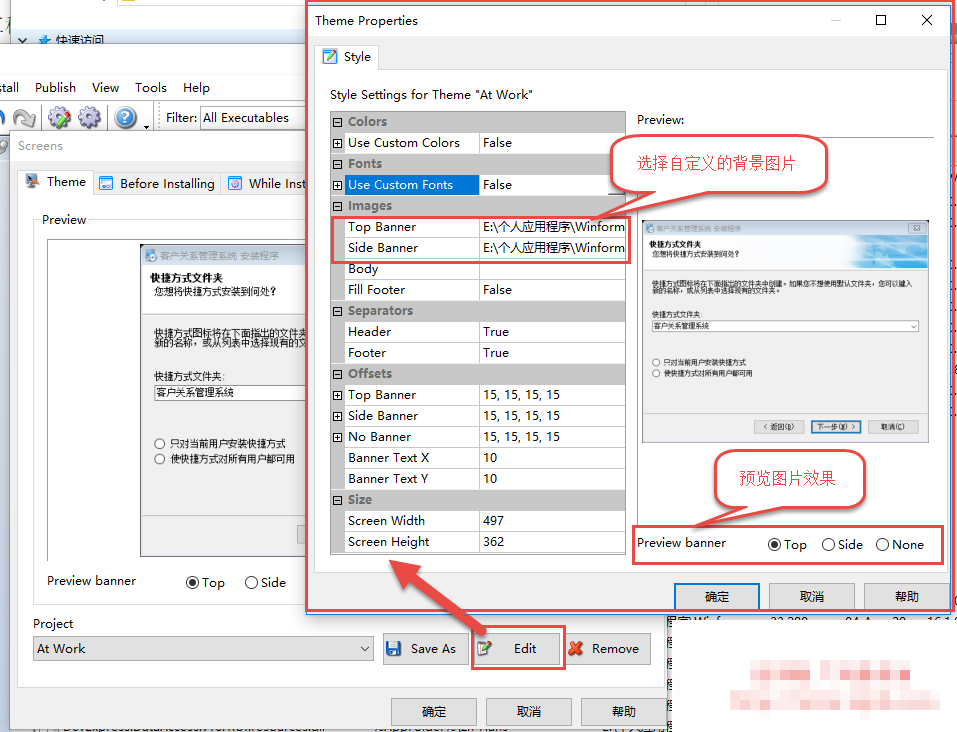Collapse the Separators category
Image resolution: width=957 pixels, height=732 pixels.
pyautogui.click(x=338, y=311)
